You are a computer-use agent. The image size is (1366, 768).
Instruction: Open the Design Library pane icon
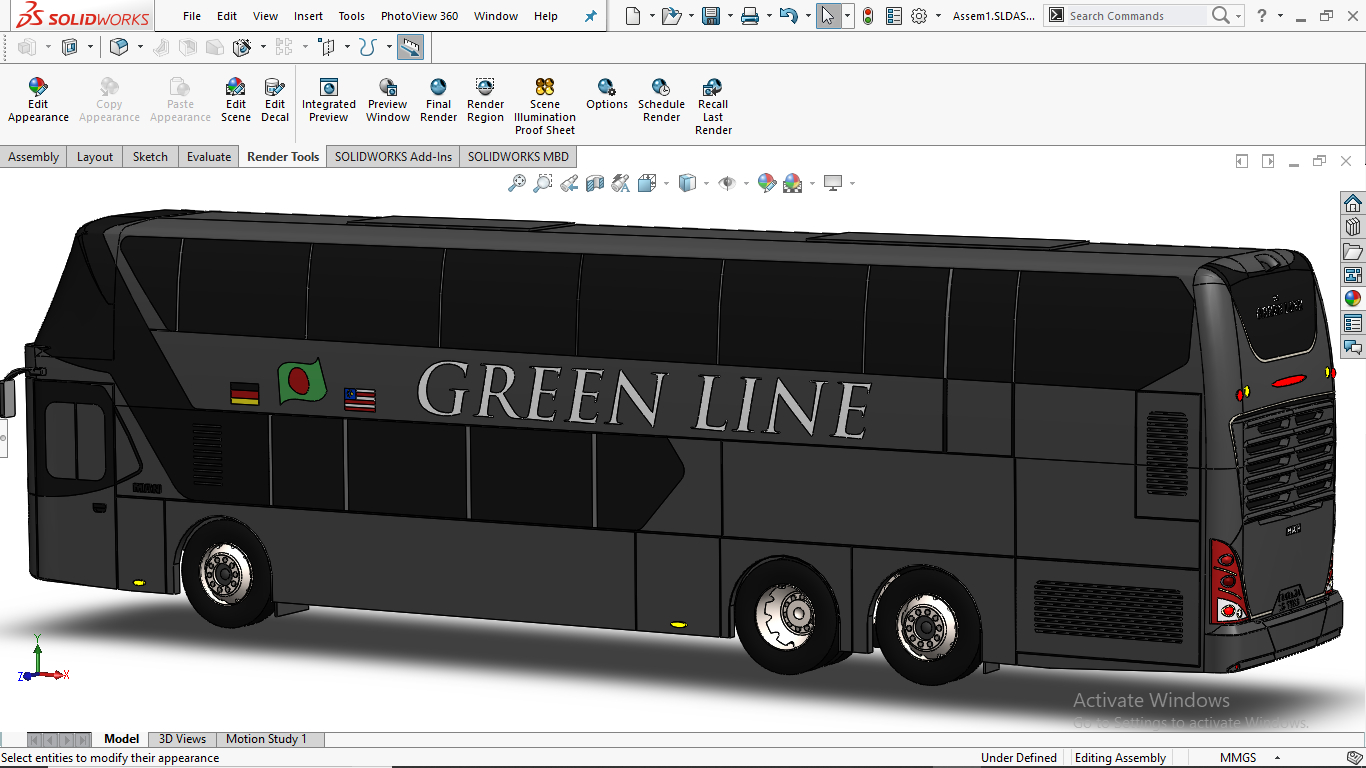pyautogui.click(x=1353, y=227)
